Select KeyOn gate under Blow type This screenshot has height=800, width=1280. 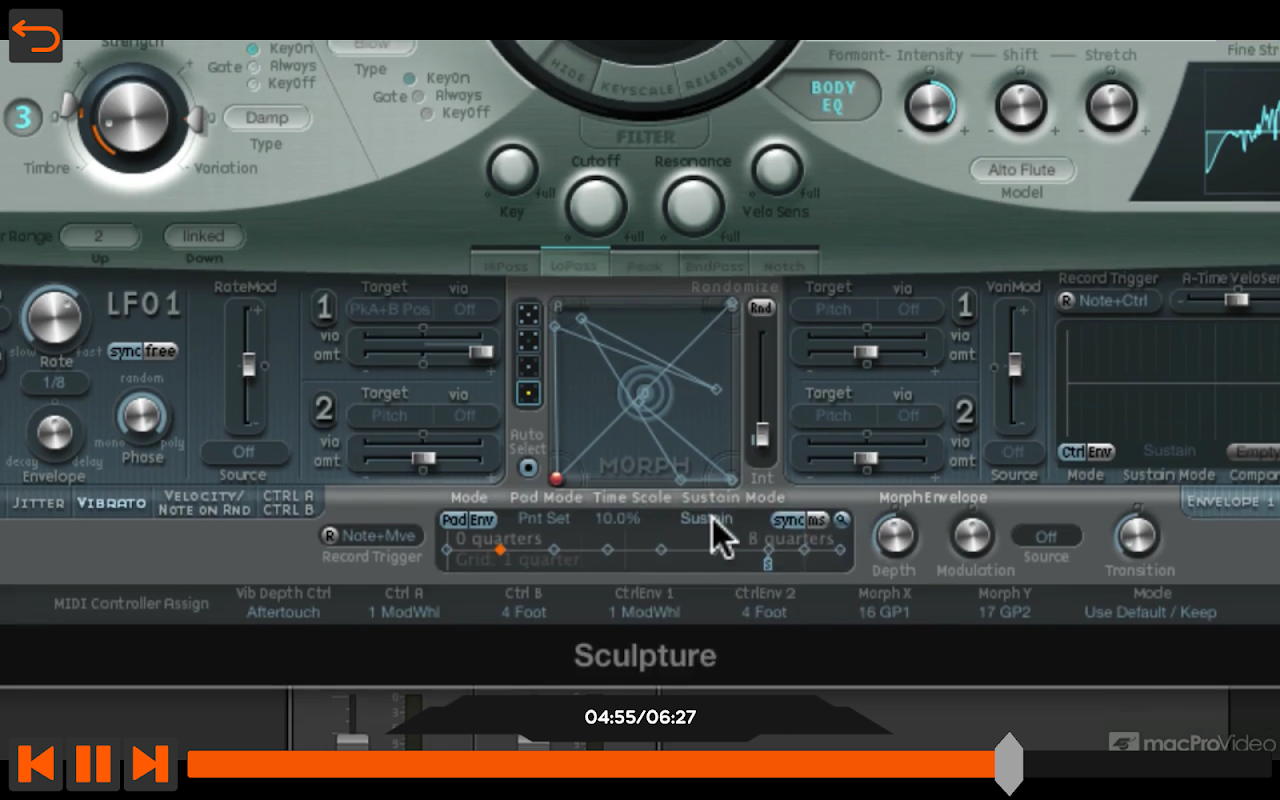click(x=410, y=78)
